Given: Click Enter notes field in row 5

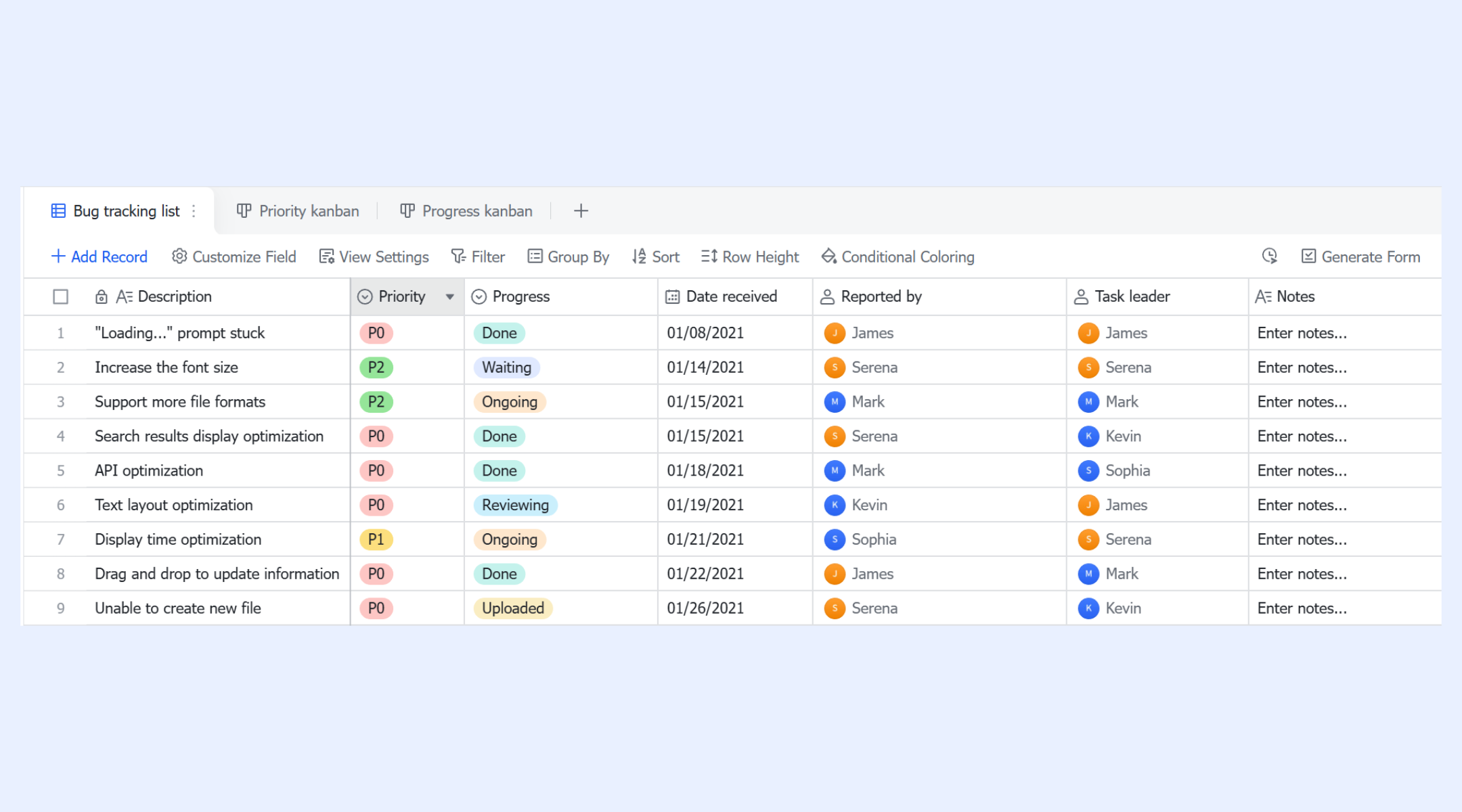Looking at the screenshot, I should point(1345,471).
